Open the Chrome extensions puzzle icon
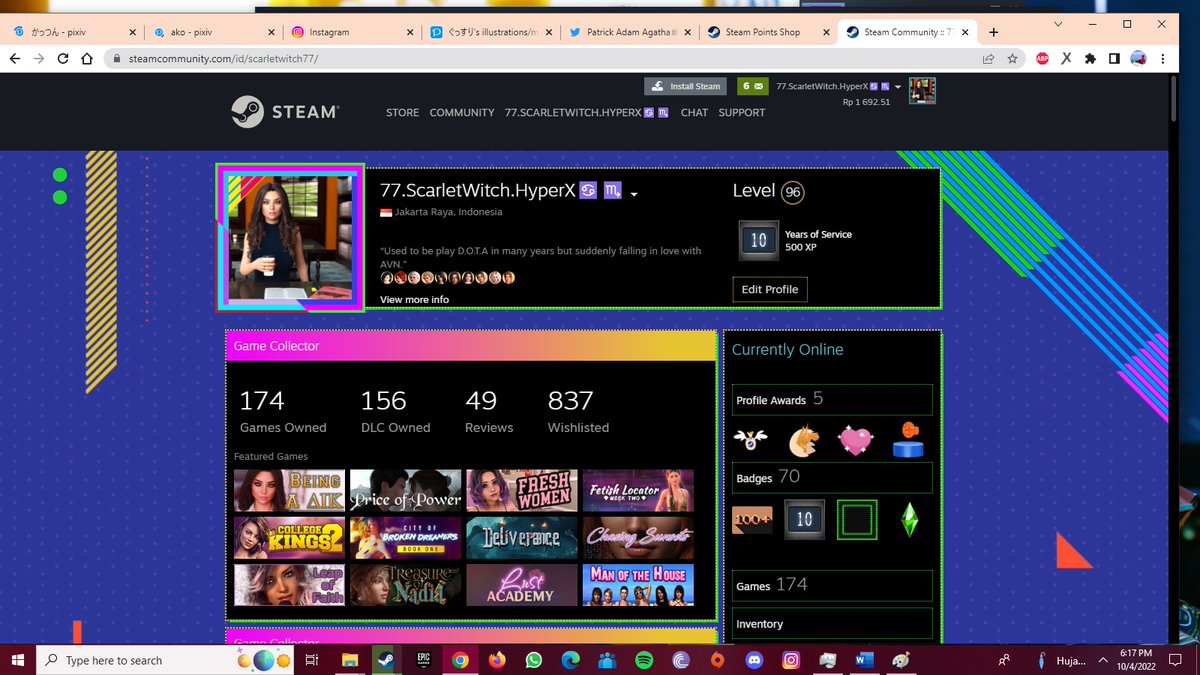 click(x=1090, y=59)
